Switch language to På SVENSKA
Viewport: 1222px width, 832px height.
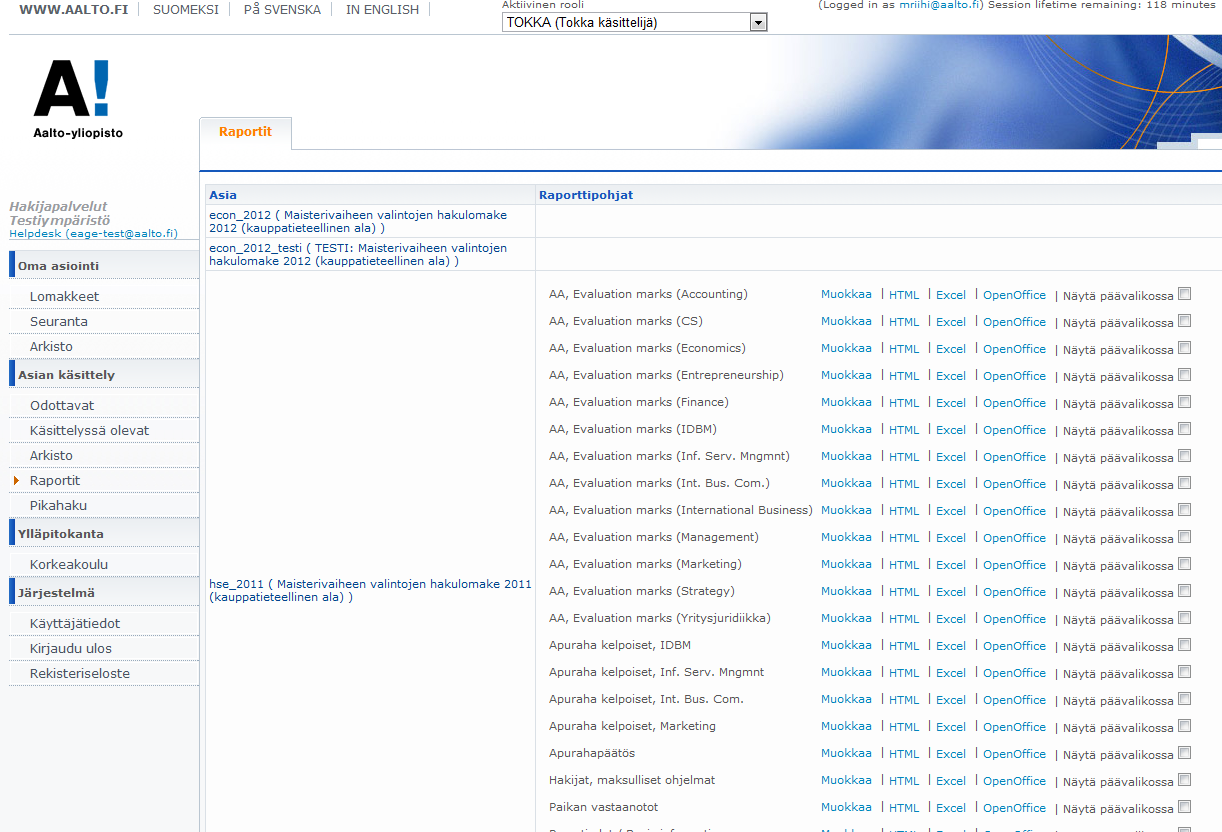282,9
